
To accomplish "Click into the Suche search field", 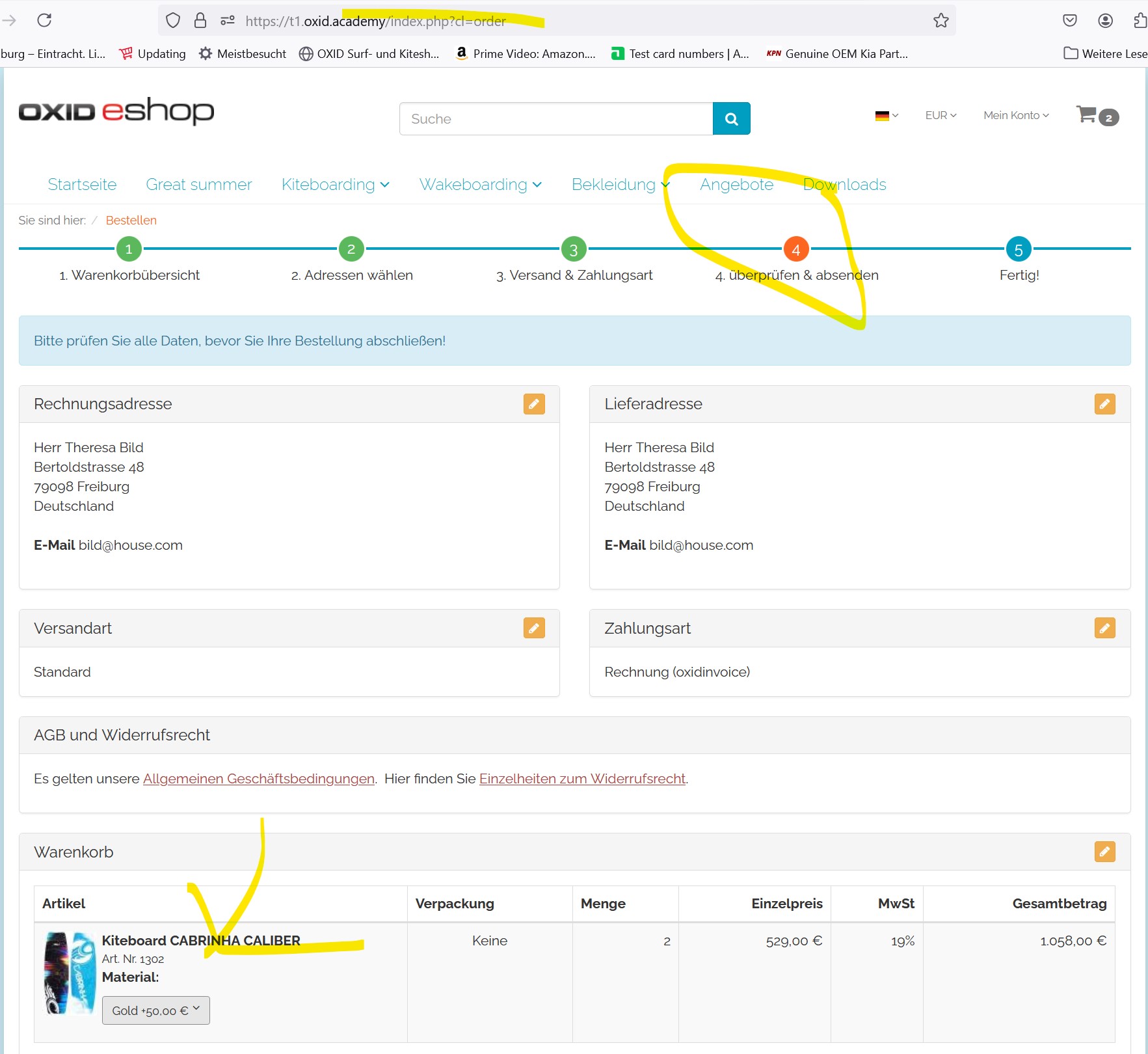I will [x=555, y=118].
